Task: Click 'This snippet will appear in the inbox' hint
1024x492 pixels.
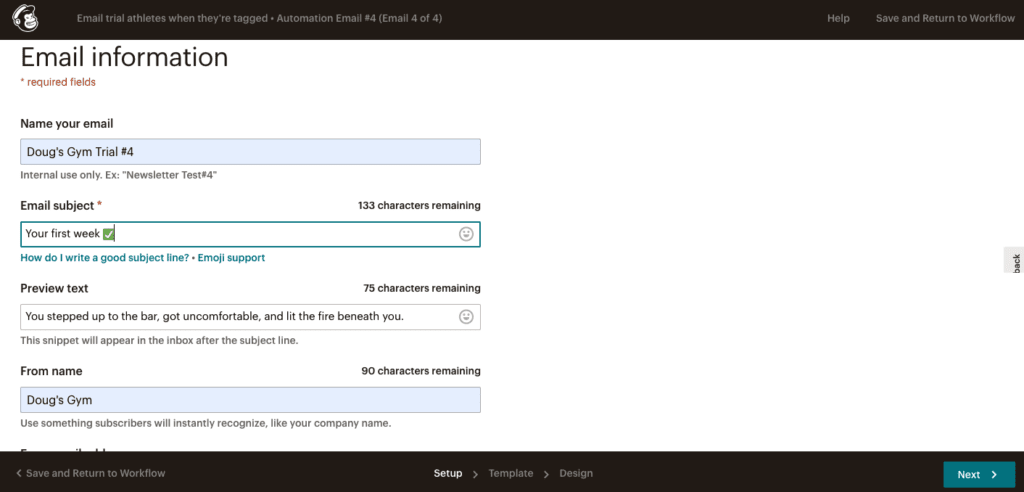Action: [159, 340]
